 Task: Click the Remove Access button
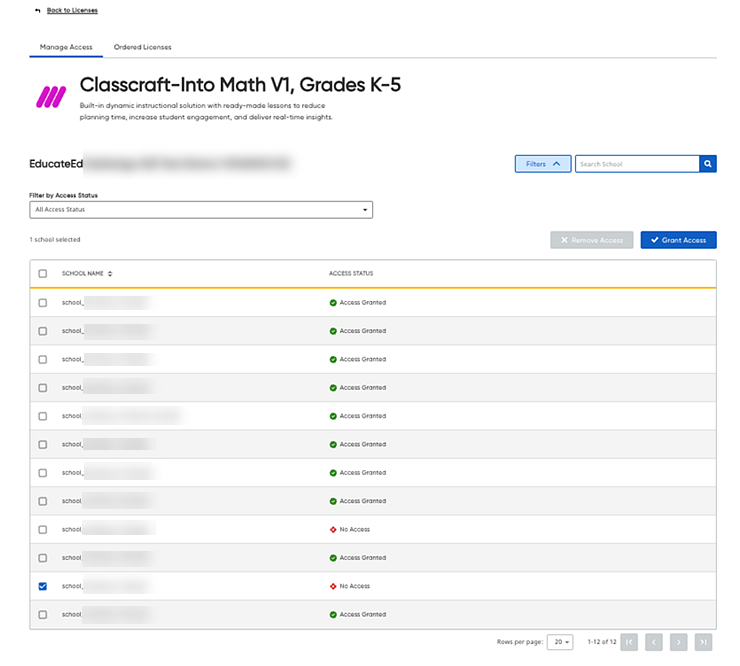(591, 240)
